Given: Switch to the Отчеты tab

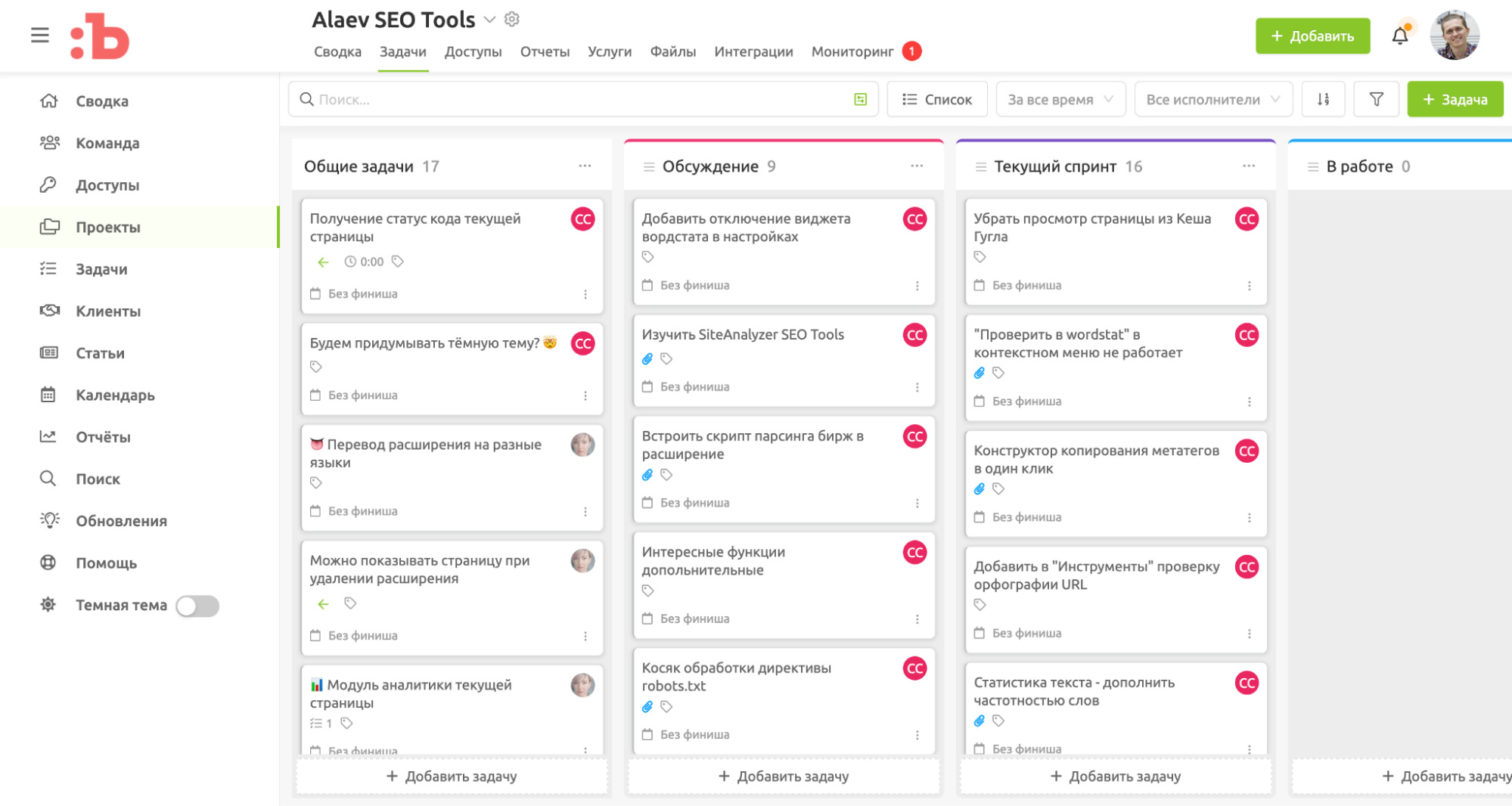Looking at the screenshot, I should pos(545,51).
